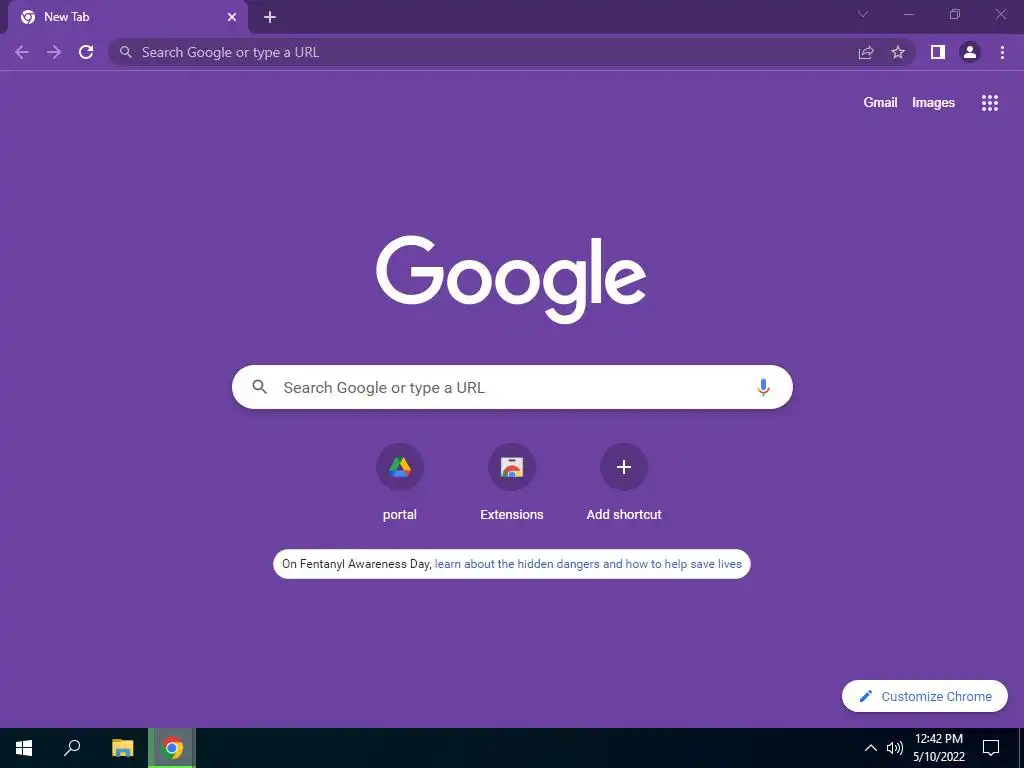Bookmark this tab with the star icon
The height and width of the screenshot is (768, 1024).
tap(898, 52)
